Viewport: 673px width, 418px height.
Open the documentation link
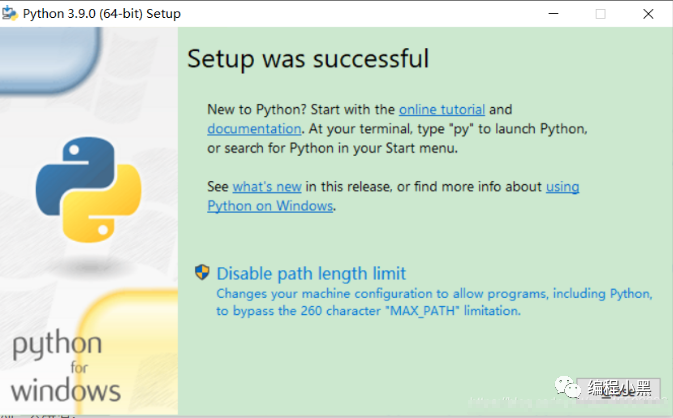pyautogui.click(x=254, y=129)
